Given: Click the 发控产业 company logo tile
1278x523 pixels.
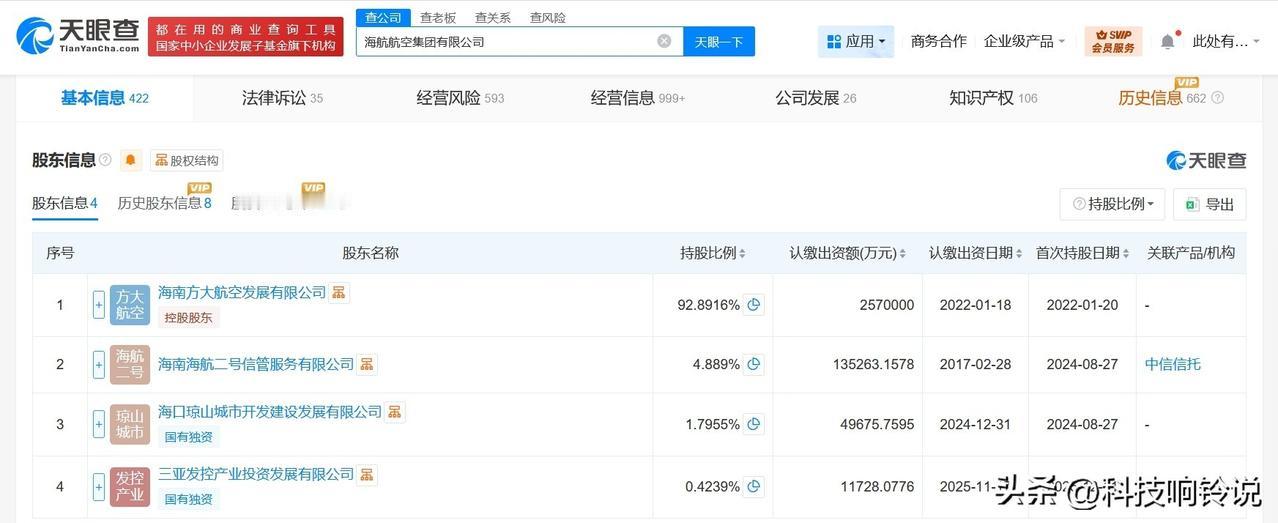Looking at the screenshot, I should (x=130, y=487).
